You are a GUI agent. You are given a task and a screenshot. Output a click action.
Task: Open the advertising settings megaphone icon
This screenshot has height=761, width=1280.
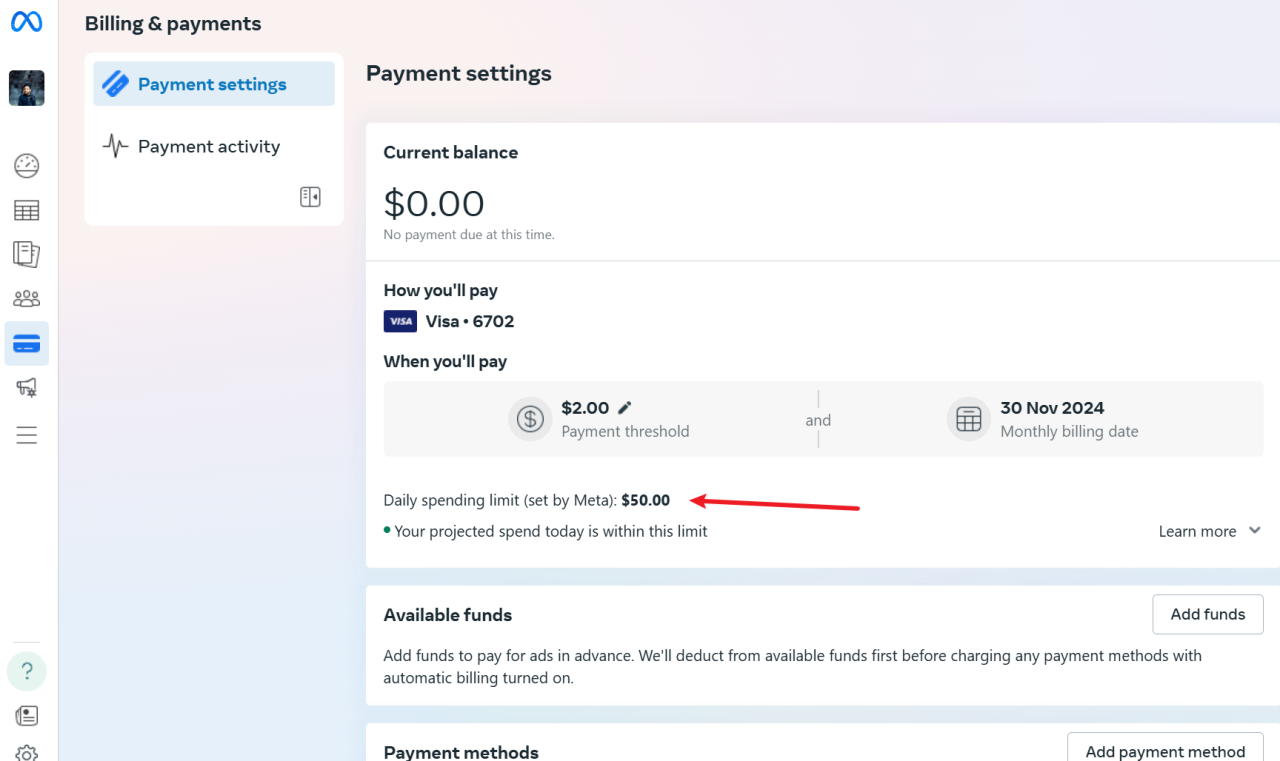(x=27, y=388)
